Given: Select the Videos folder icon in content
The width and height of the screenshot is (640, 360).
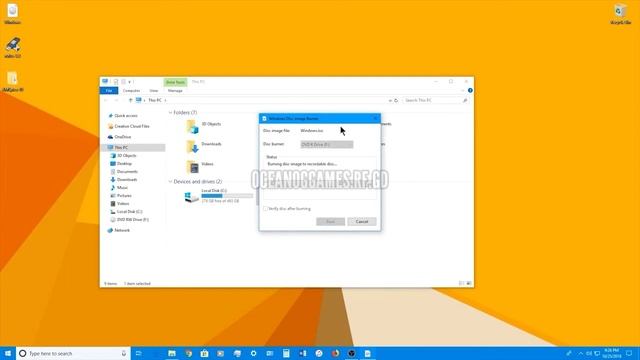Looking at the screenshot, I should (192, 167).
